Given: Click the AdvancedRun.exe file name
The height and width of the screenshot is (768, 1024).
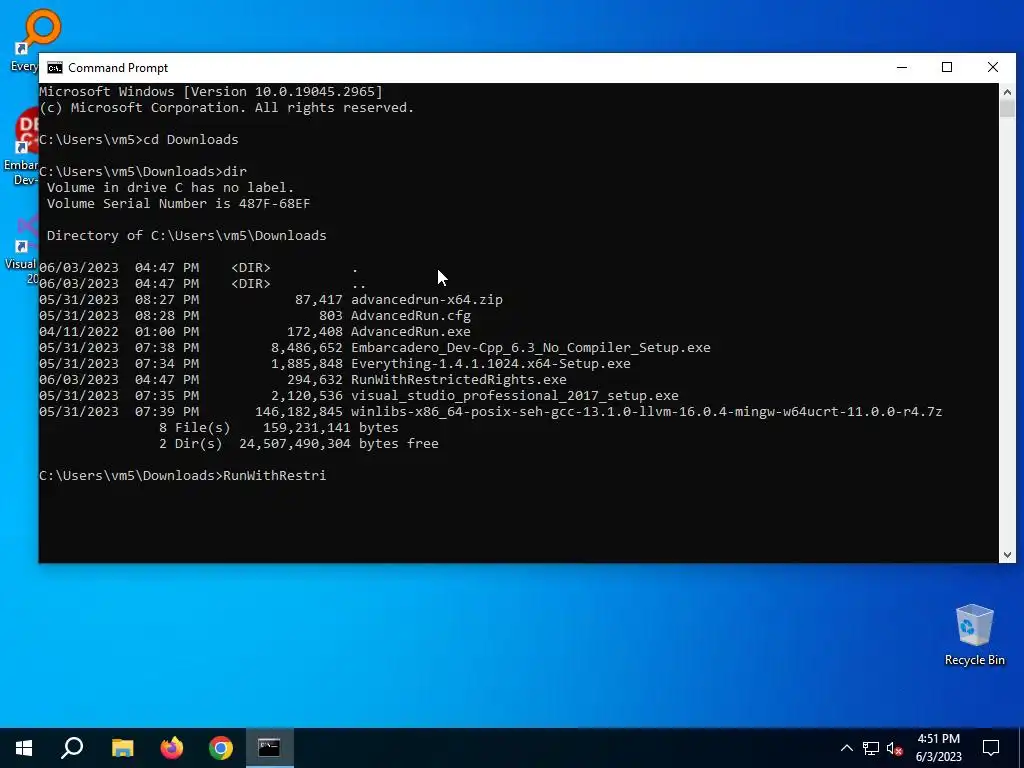Looking at the screenshot, I should point(411,332).
